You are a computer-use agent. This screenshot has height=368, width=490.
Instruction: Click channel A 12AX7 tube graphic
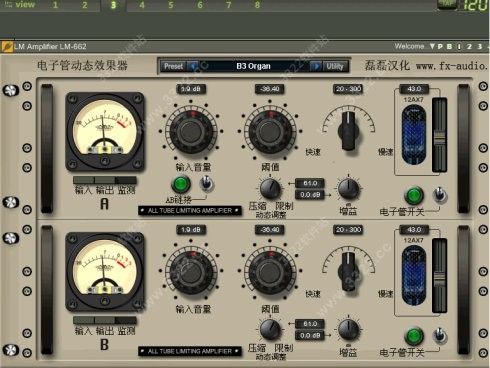tap(414, 135)
